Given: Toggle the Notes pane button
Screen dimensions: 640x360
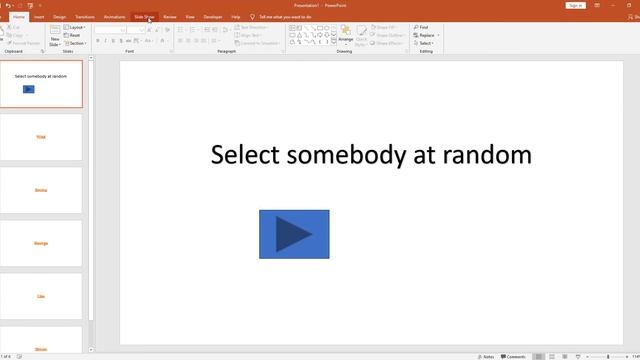Looking at the screenshot, I should (x=486, y=357).
